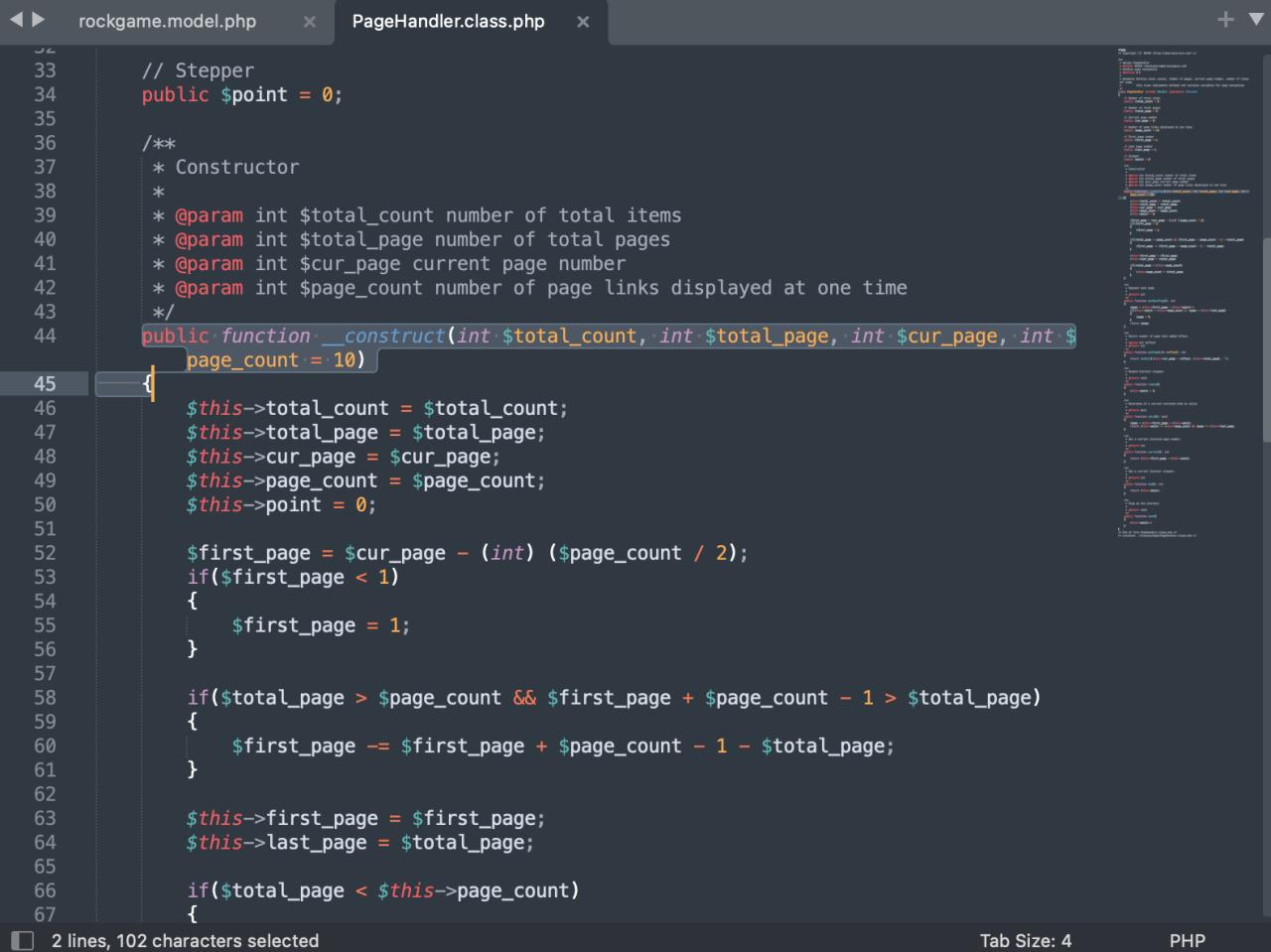
Task: Click '@param int $cur_page' doc line
Action: (x=389, y=263)
